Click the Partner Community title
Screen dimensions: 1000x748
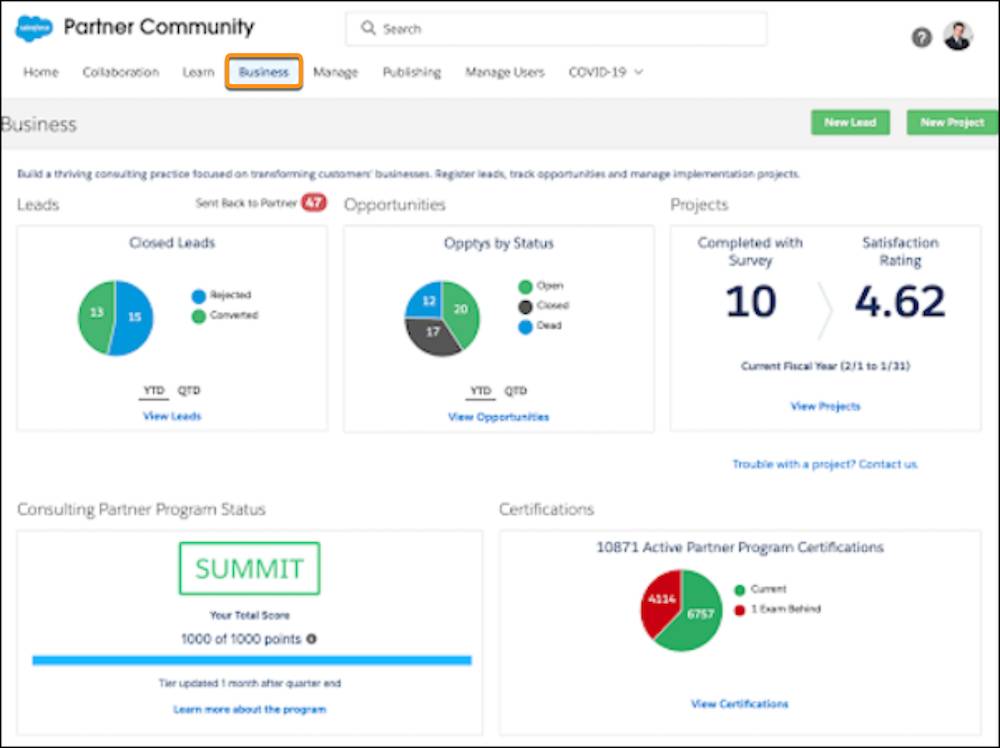click(159, 27)
